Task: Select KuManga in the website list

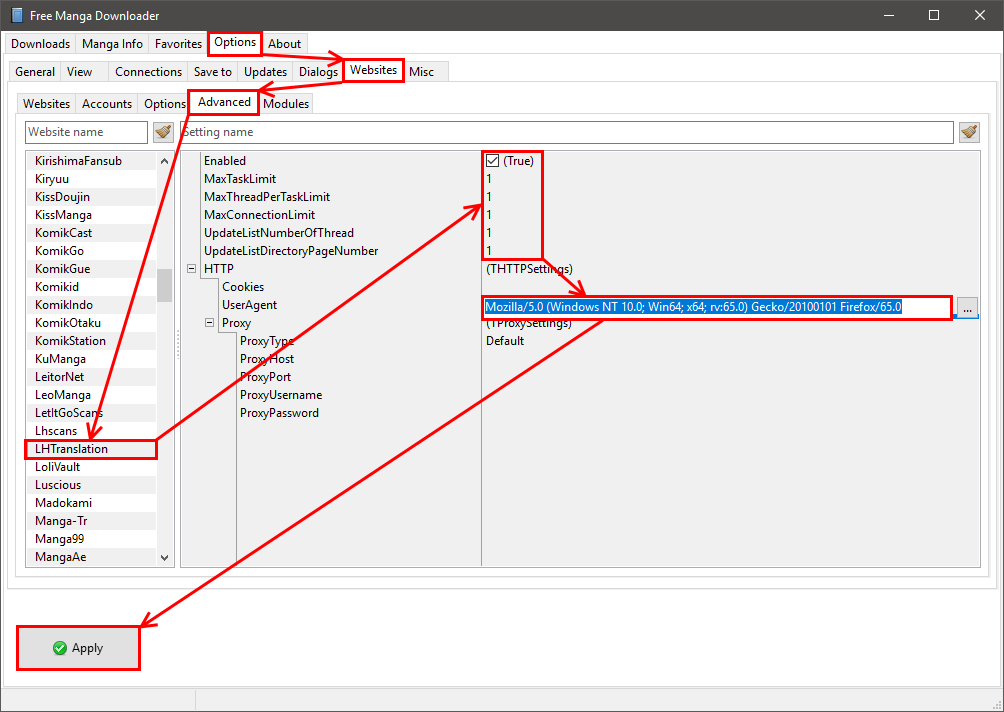Action: pyautogui.click(x=91, y=359)
